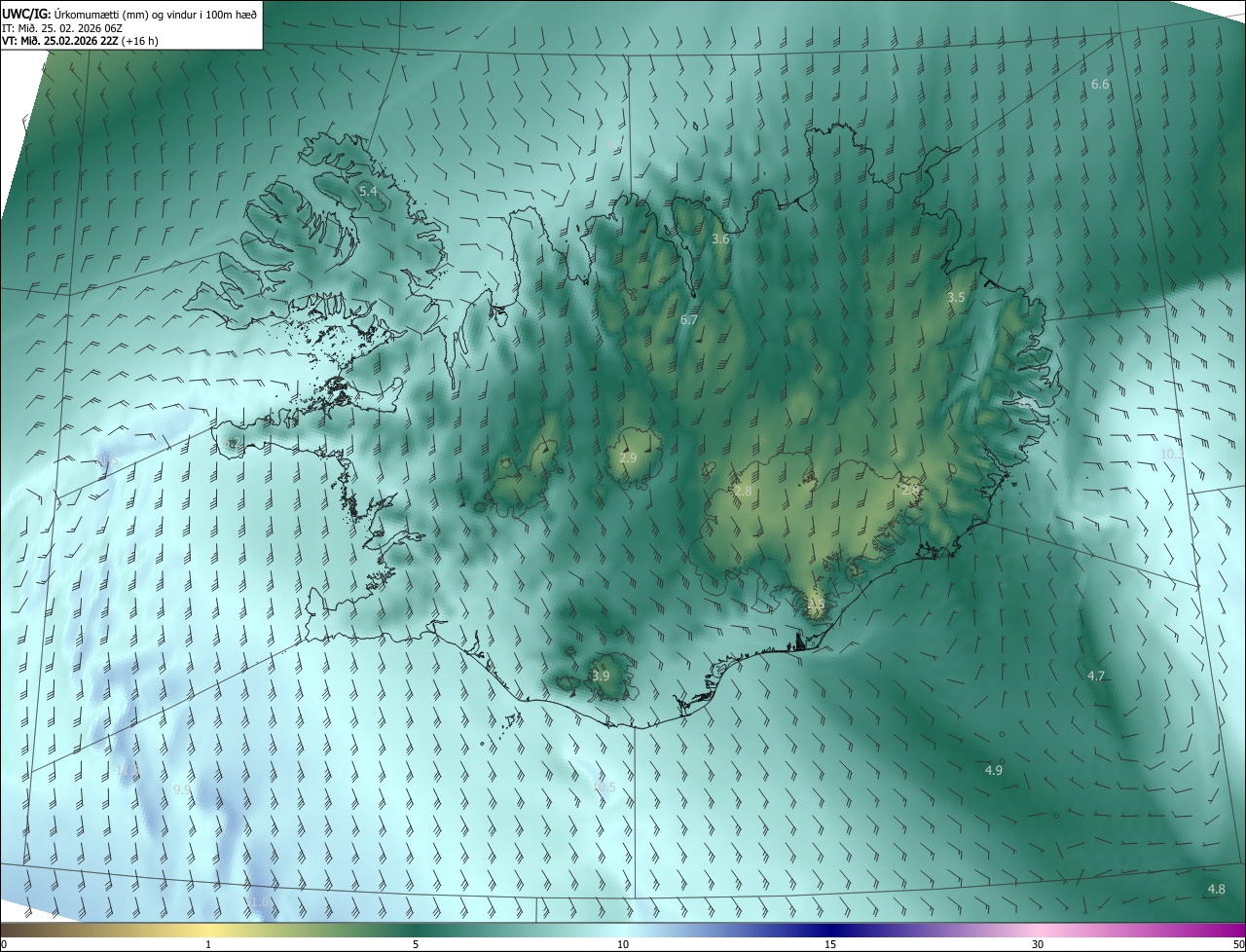1246x952 pixels.
Task: Click the '50' label on the colour scale
Action: tap(1237, 944)
